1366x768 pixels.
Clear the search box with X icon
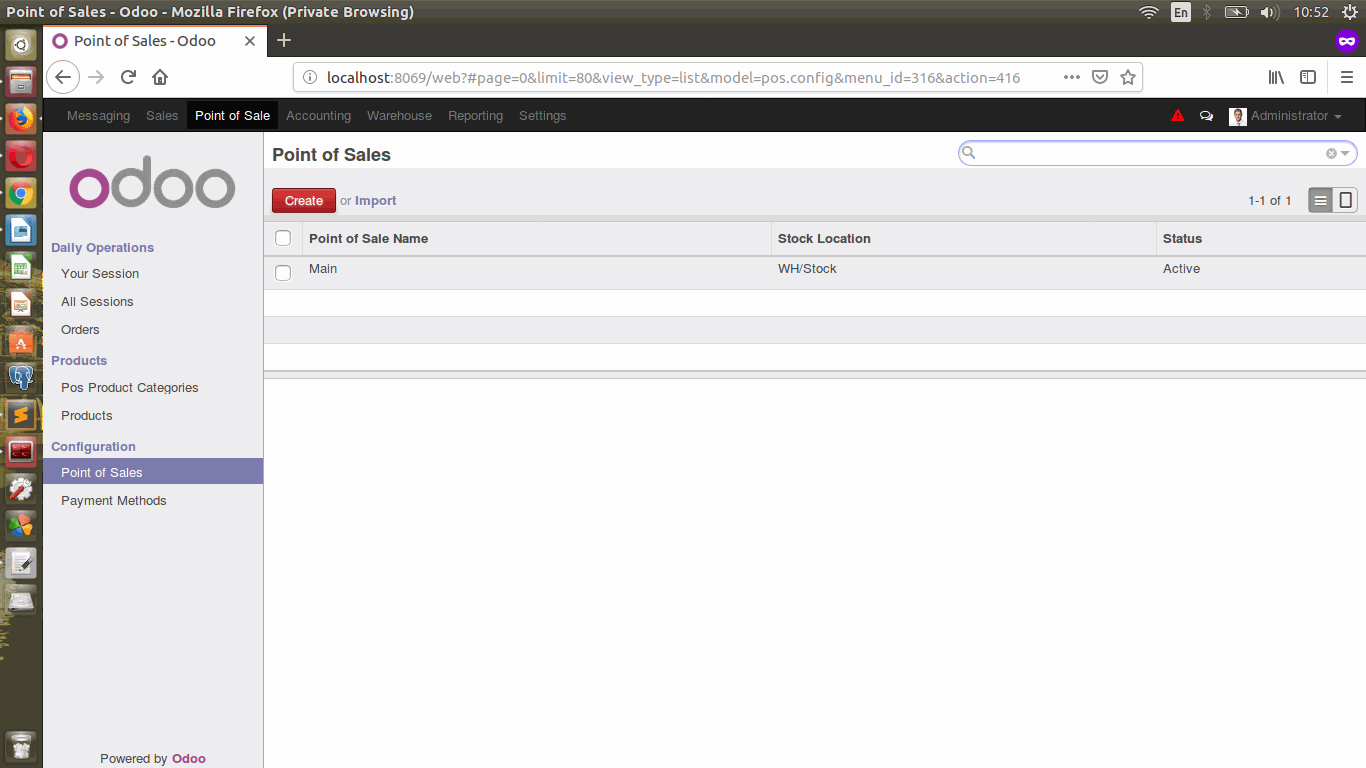[1331, 154]
